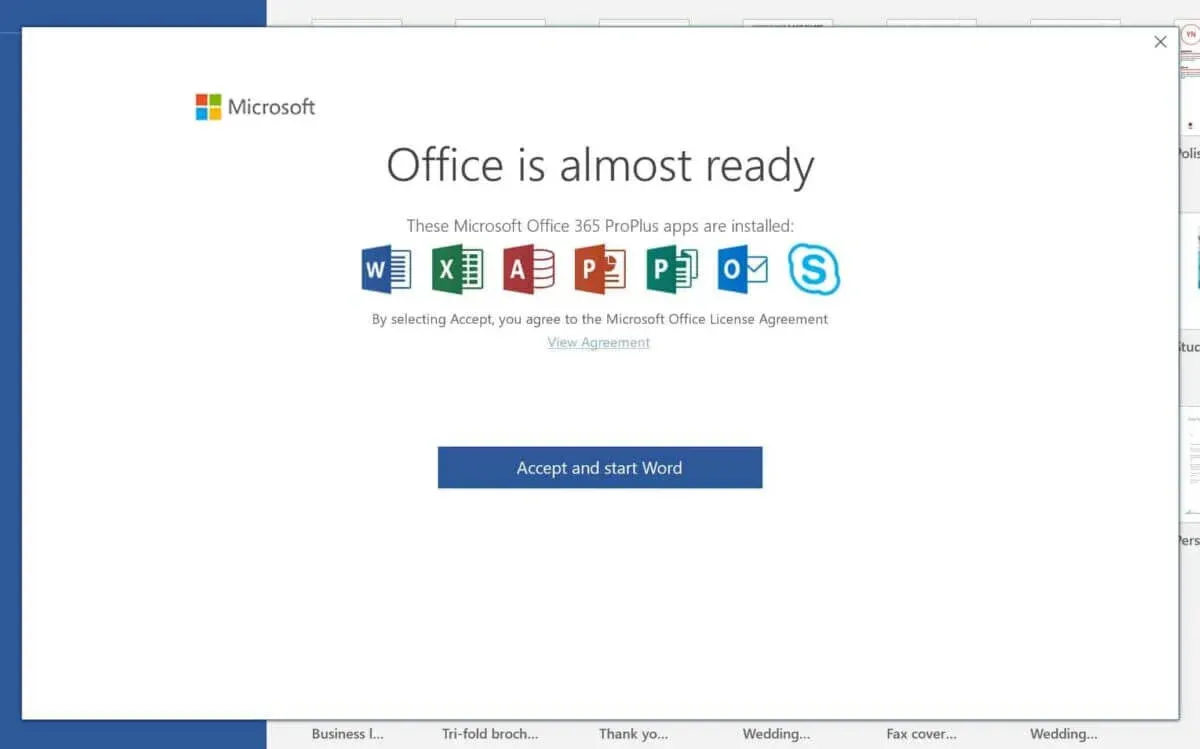Open the Business letter template
The image size is (1200, 749).
[348, 733]
